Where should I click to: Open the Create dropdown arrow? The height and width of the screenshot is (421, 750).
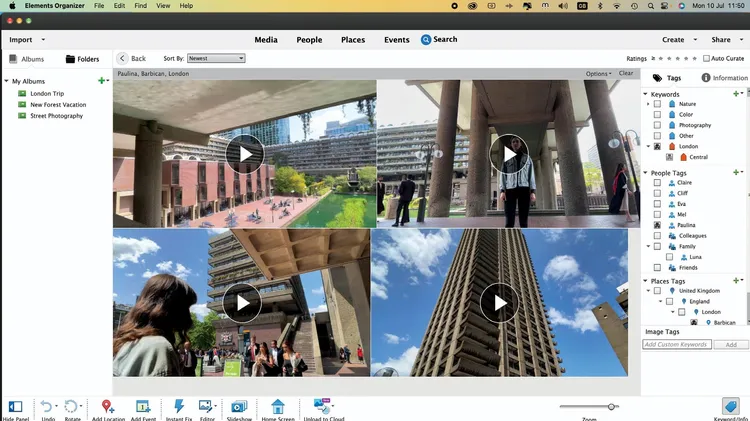pos(695,40)
